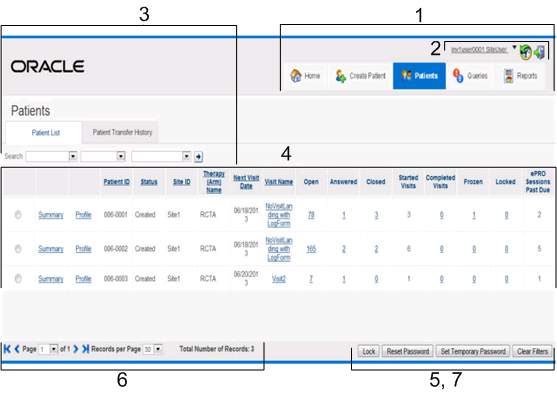Screen dimensions: 557x393
Task: Sort by Visit Name column header
Action: [278, 182]
